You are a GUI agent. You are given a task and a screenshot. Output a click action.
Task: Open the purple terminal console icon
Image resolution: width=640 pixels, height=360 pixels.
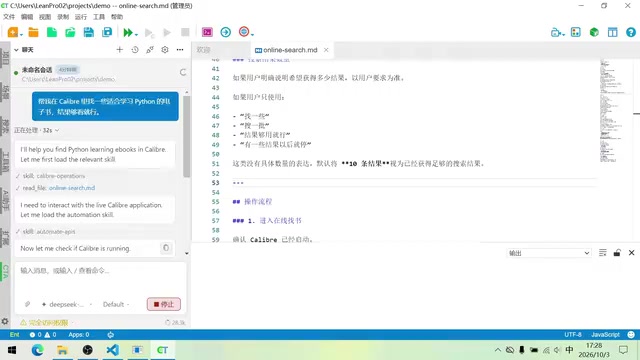pyautogui.click(x=207, y=32)
